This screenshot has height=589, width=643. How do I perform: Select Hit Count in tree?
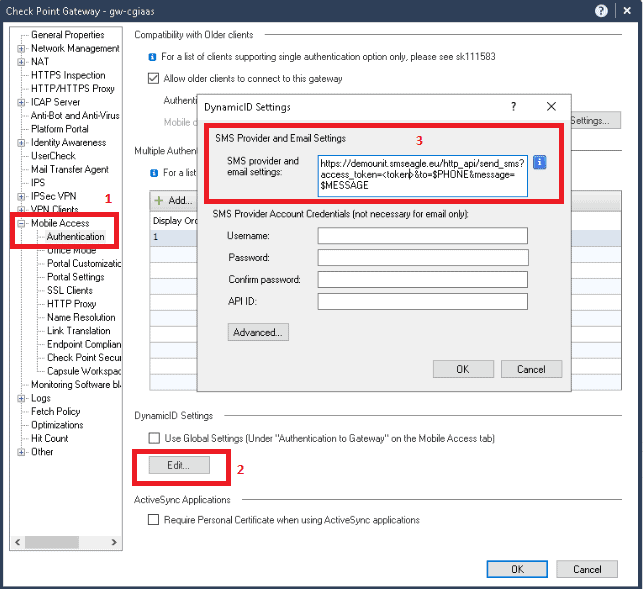click(50, 438)
